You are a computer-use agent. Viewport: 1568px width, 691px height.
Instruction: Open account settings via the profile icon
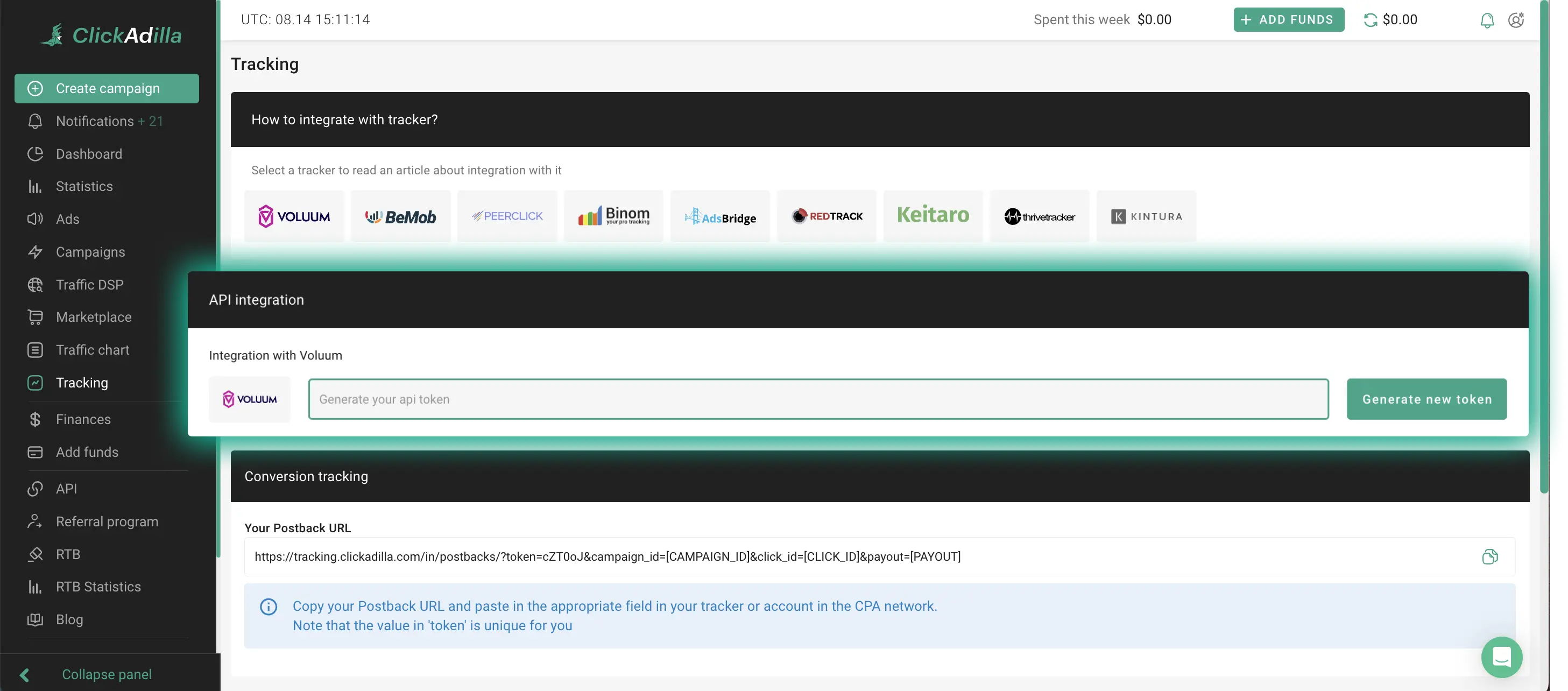pos(1516,19)
